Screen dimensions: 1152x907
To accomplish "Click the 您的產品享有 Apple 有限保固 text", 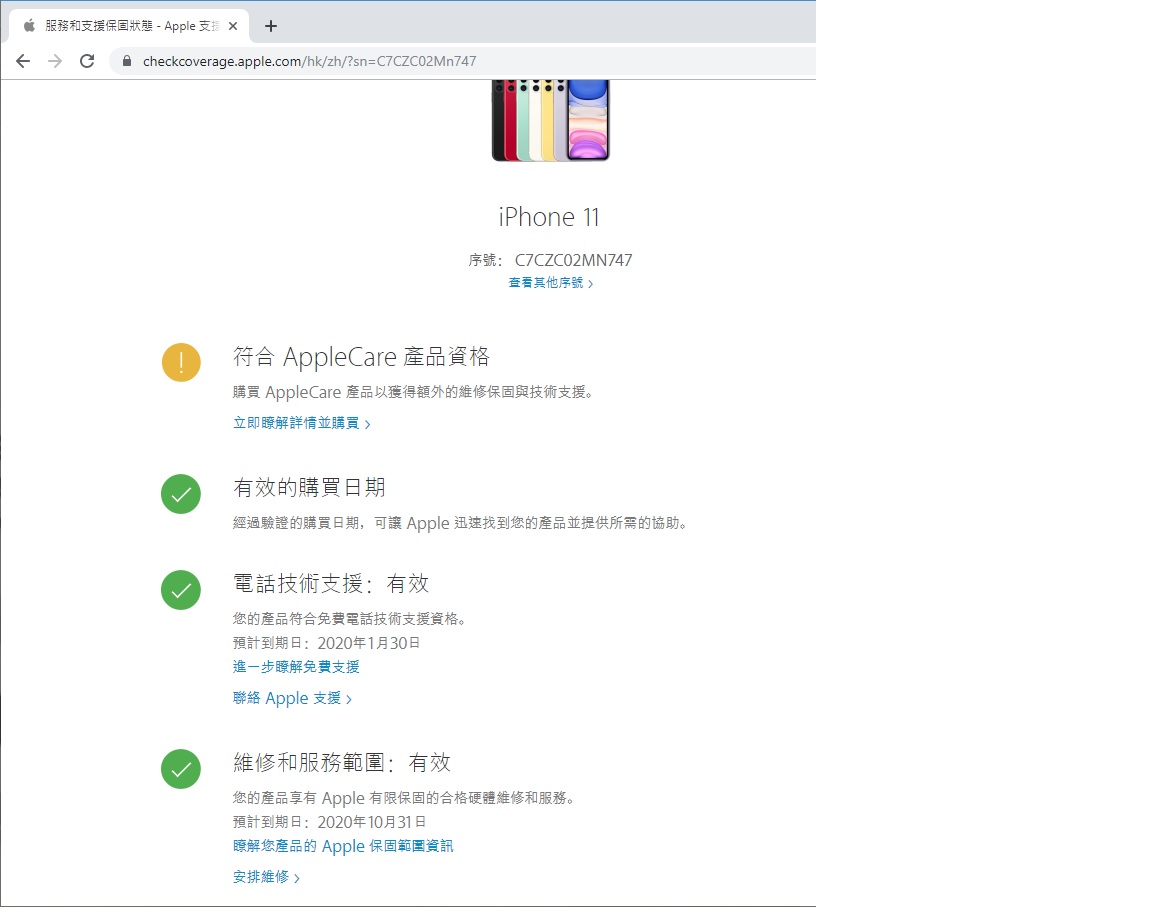I will [x=403, y=798].
